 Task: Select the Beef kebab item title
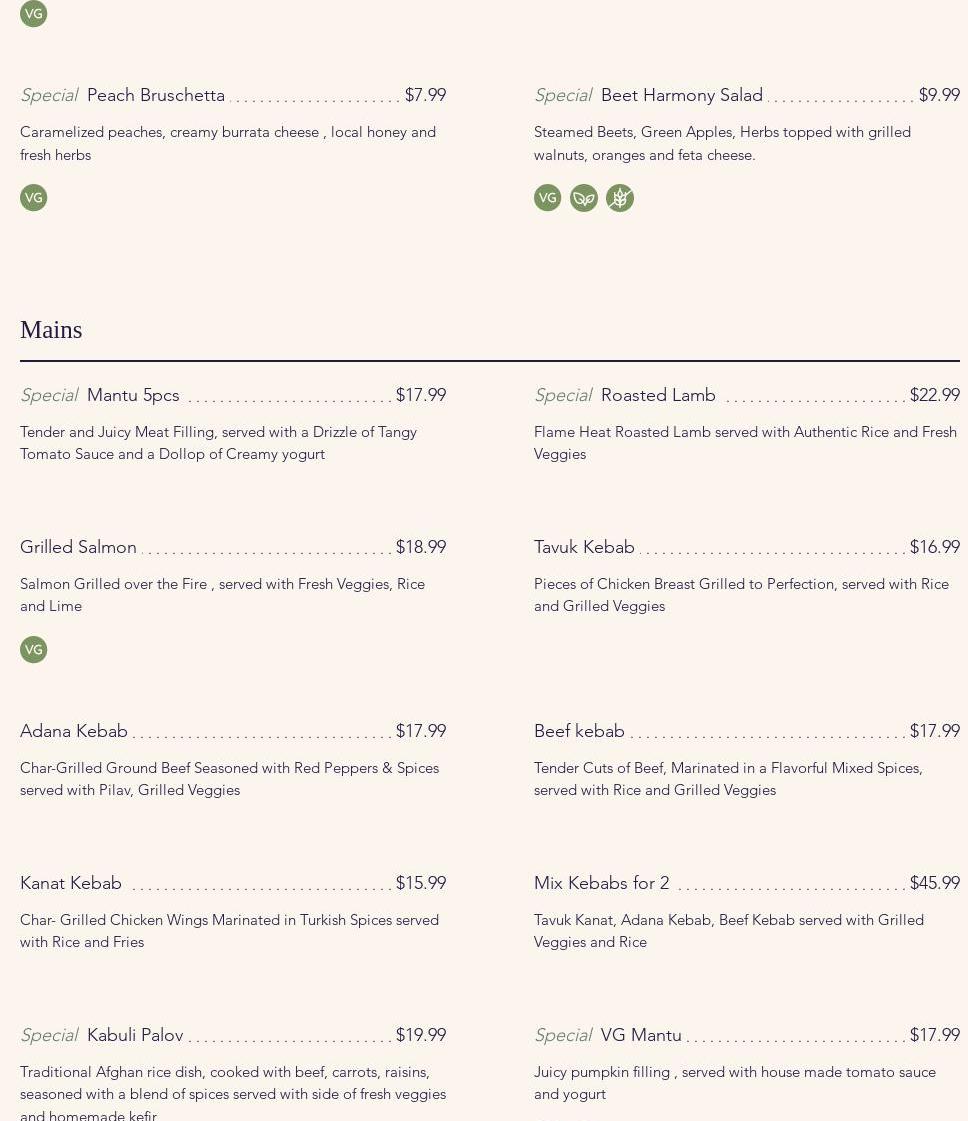coord(579,731)
